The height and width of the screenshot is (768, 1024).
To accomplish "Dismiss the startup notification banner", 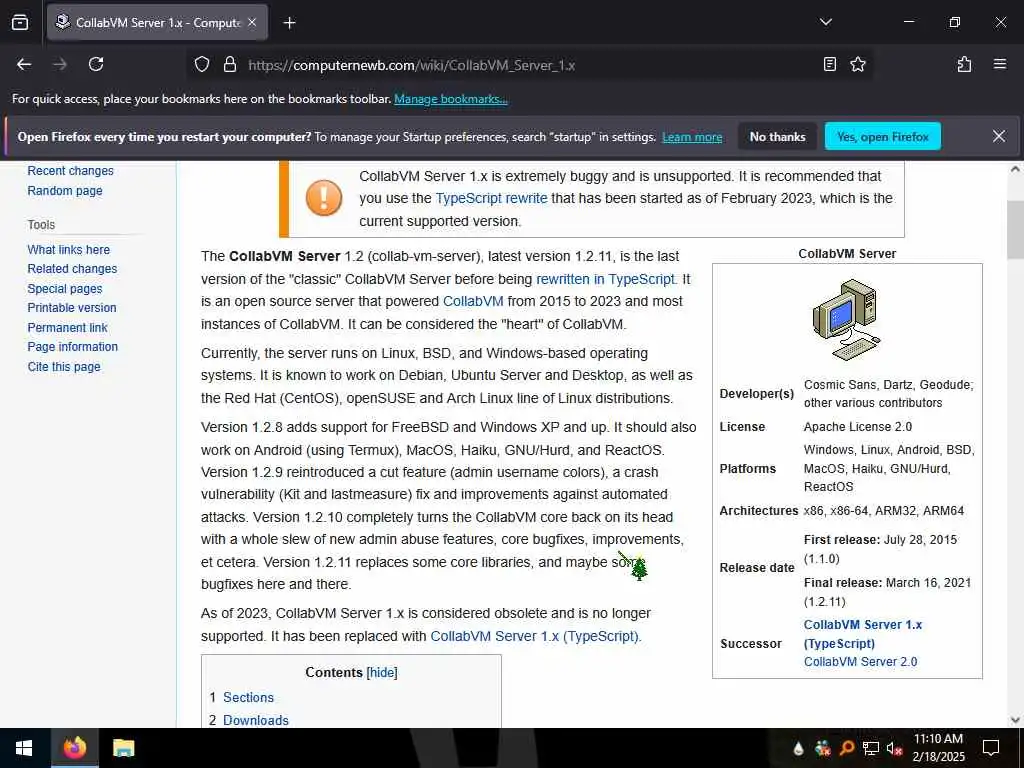I will (999, 136).
